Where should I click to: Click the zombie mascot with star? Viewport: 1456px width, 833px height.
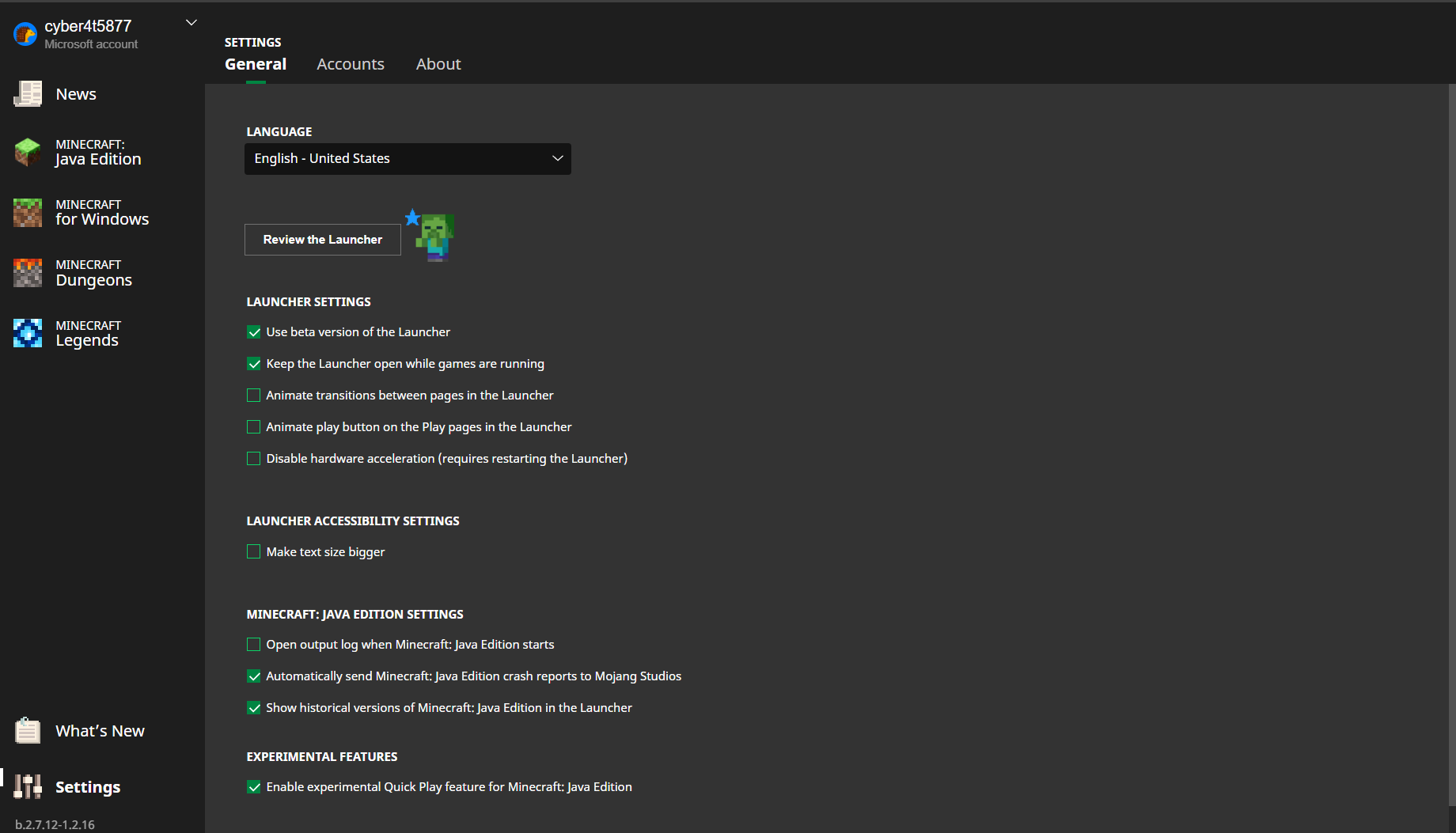pyautogui.click(x=432, y=235)
